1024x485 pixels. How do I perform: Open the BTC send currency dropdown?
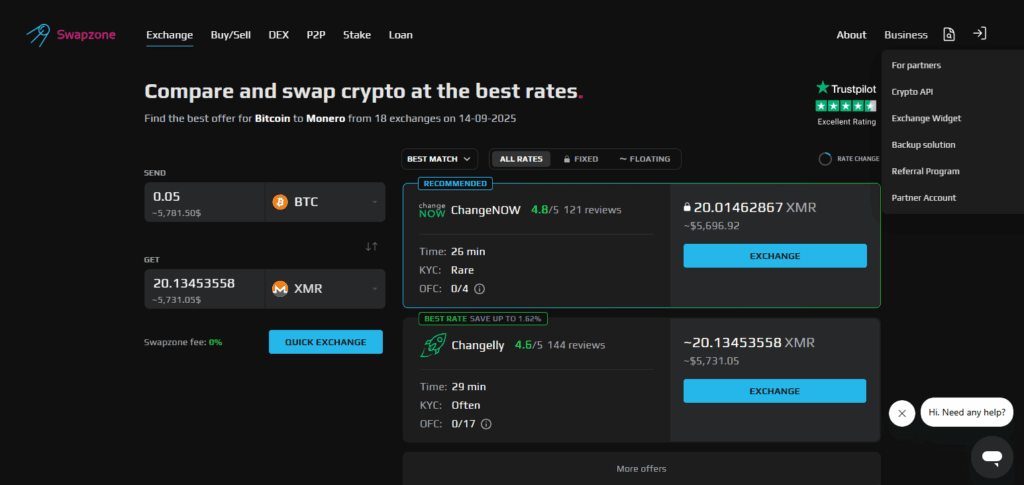pyautogui.click(x=325, y=202)
